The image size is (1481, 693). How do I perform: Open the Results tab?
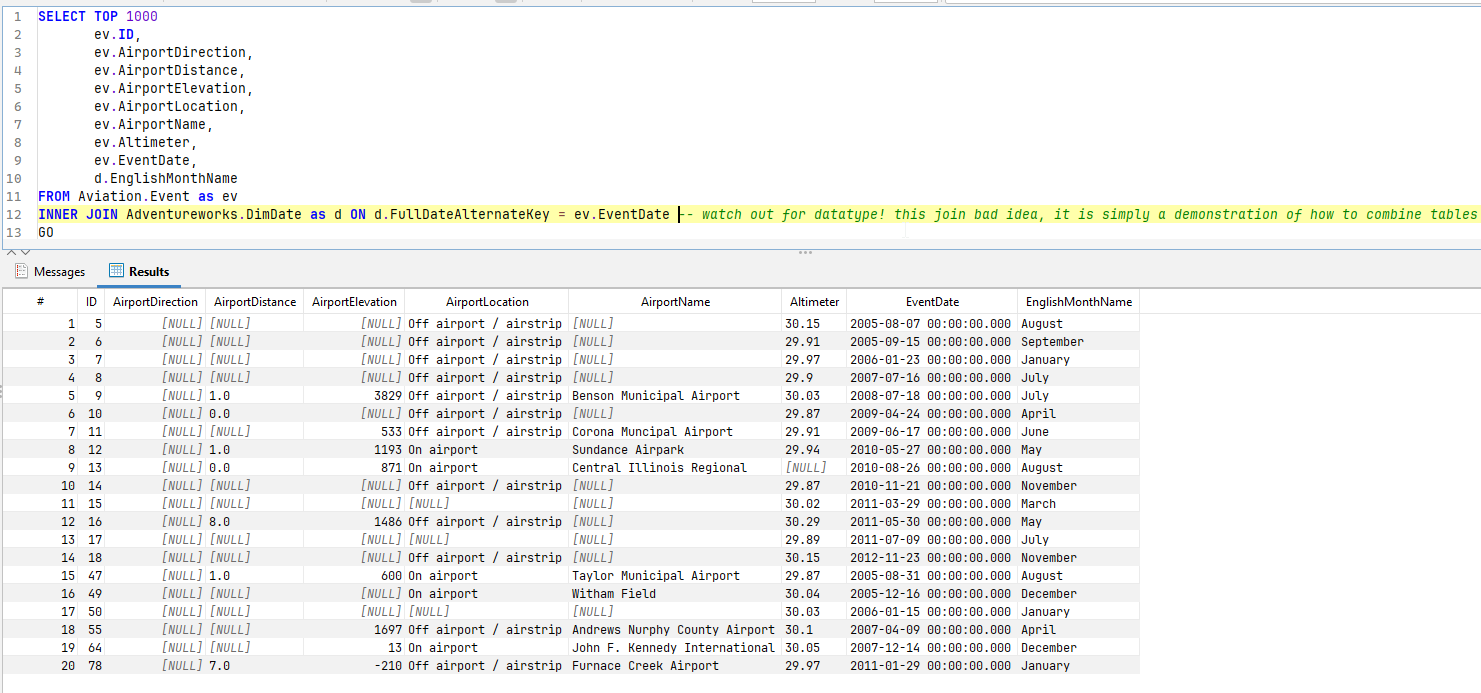148,272
